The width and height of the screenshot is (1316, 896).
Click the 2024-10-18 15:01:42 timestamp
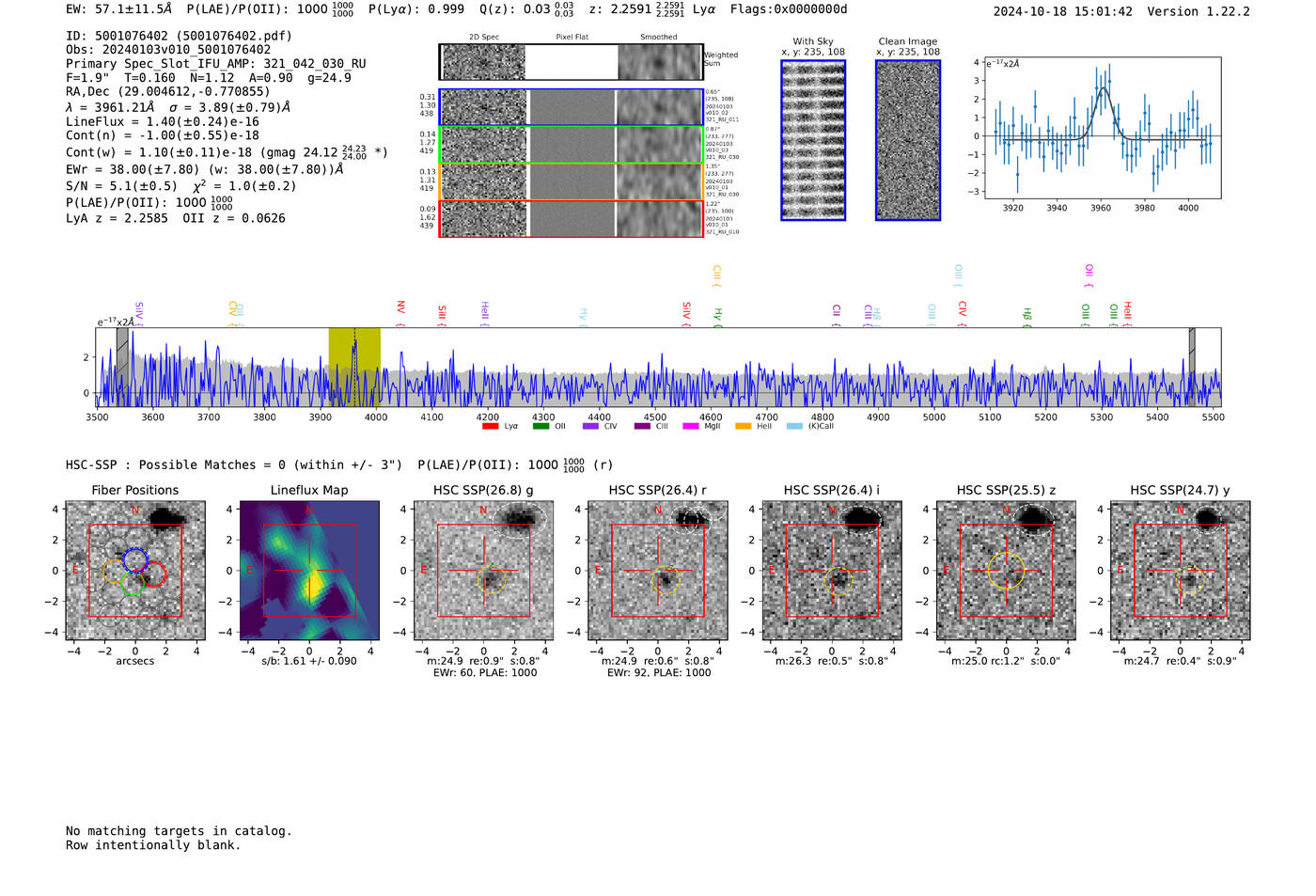click(1062, 11)
